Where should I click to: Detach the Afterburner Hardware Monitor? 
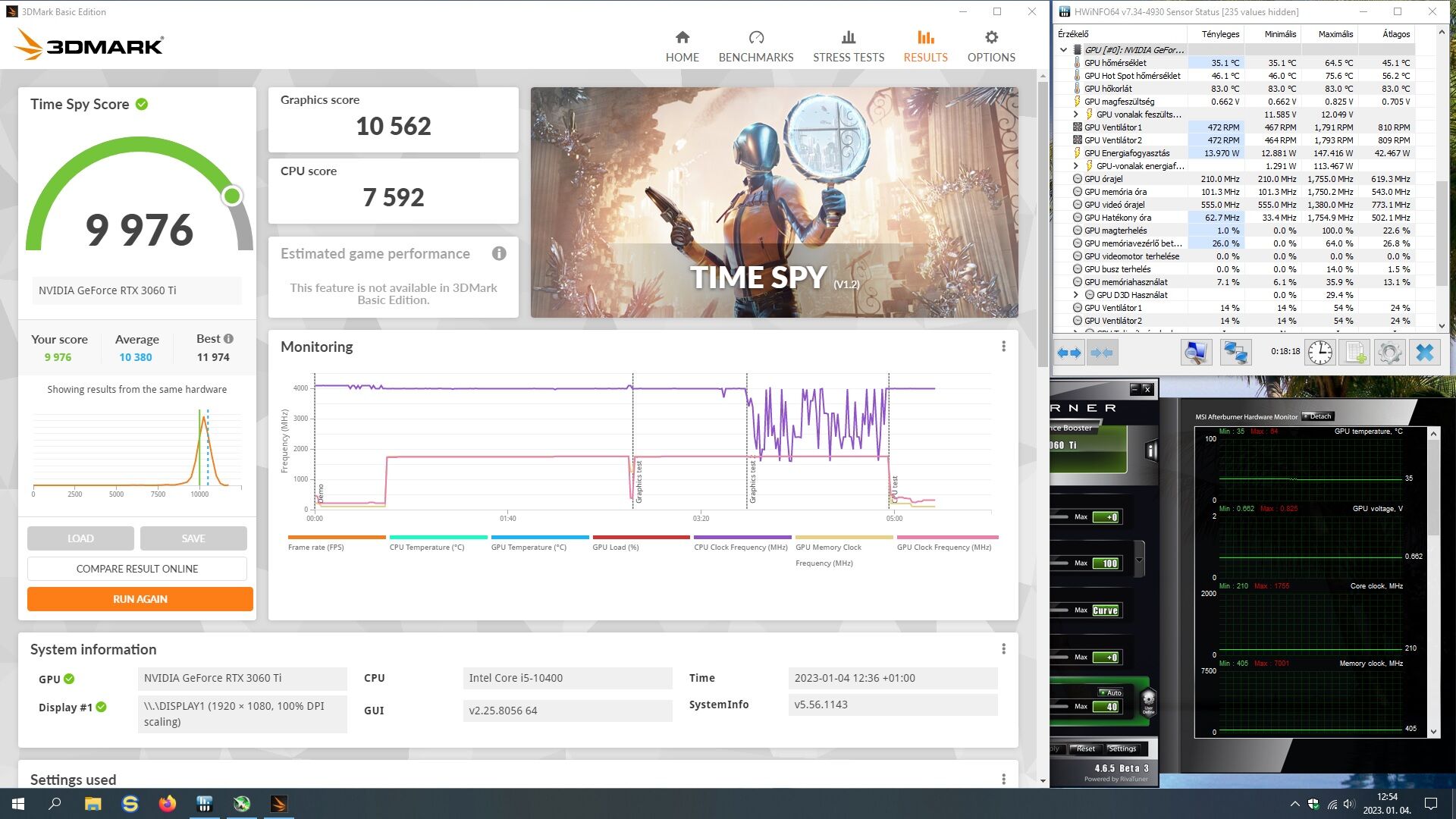[x=1318, y=416]
